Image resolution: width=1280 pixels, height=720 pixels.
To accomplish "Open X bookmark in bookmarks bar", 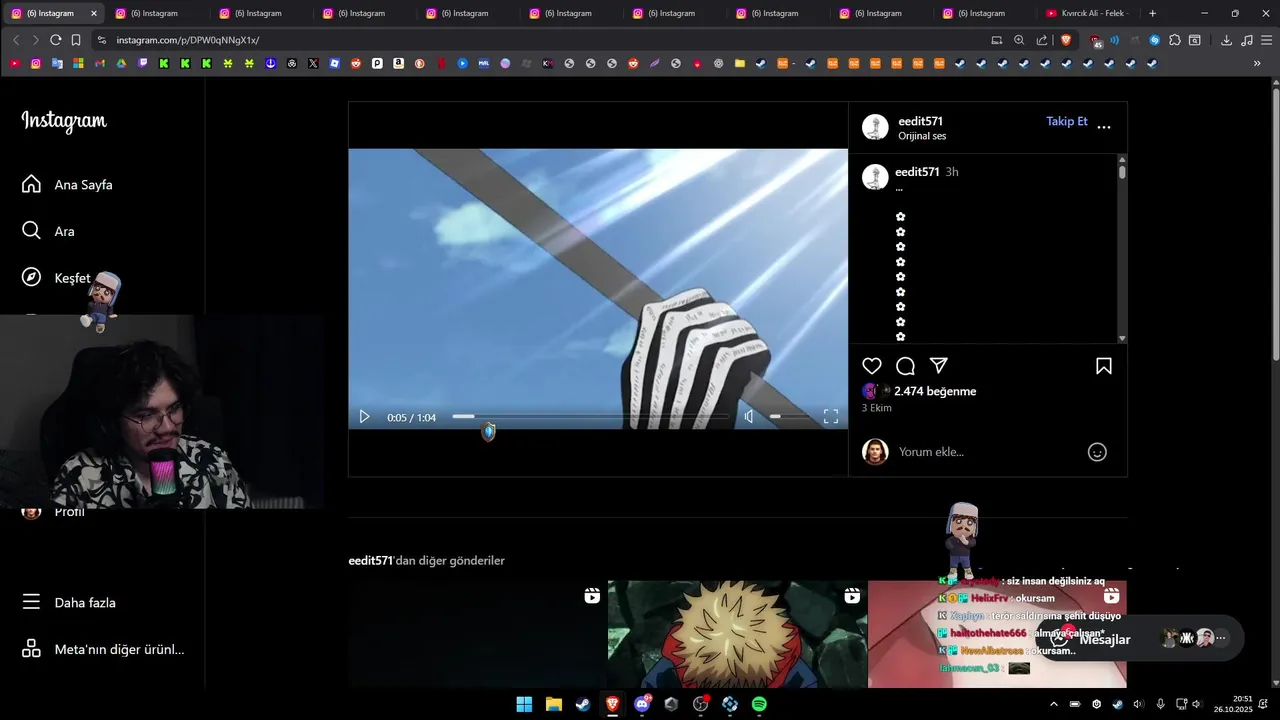I will [x=313, y=63].
